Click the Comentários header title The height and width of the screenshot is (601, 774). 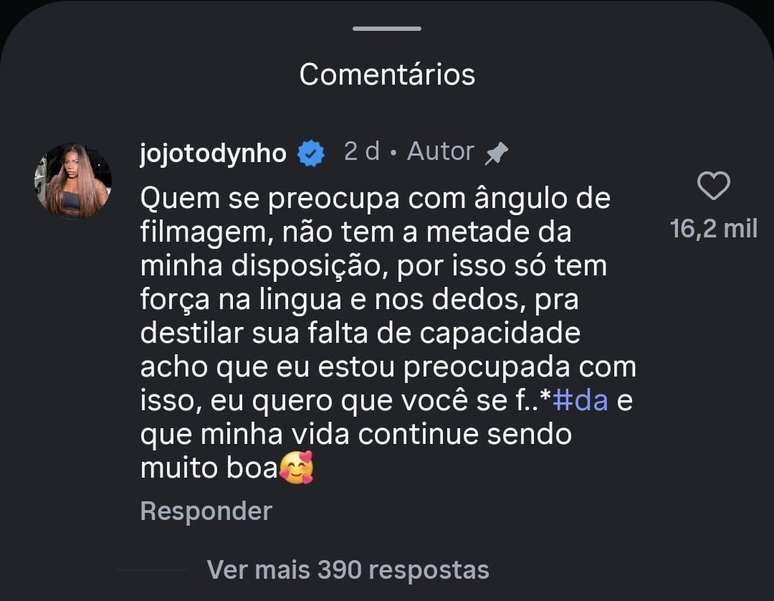(387, 74)
